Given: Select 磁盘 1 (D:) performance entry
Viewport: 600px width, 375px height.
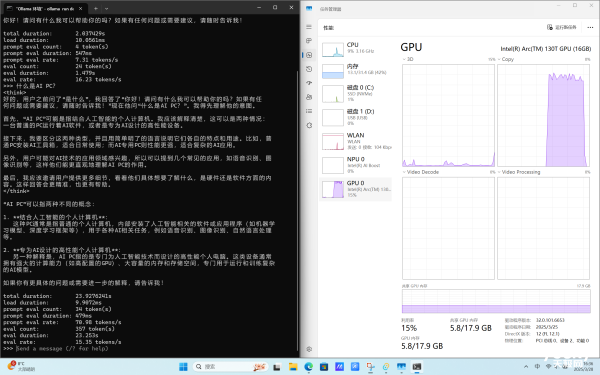Looking at the screenshot, I should (356, 118).
